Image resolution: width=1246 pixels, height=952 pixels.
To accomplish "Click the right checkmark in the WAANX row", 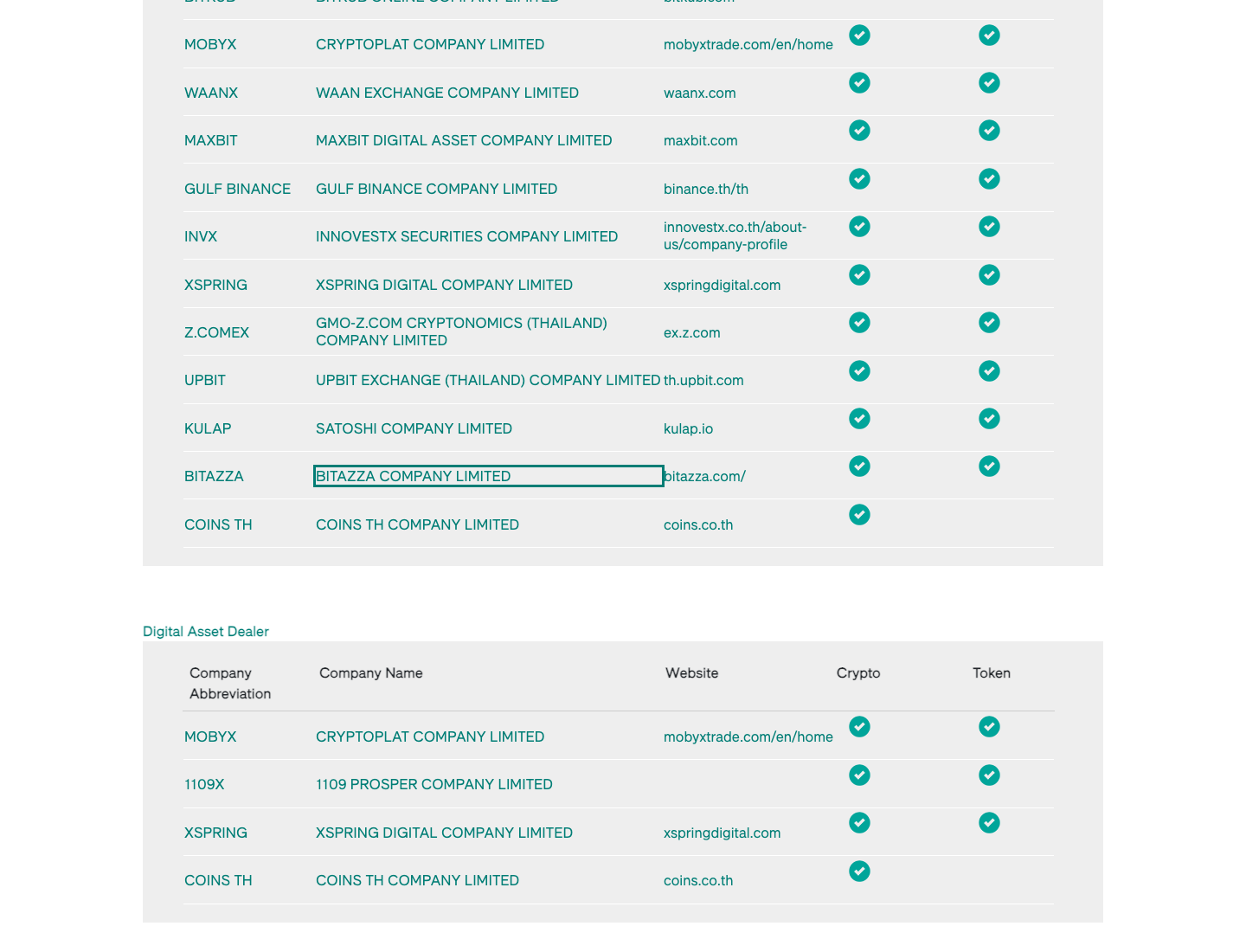I will tap(989, 83).
